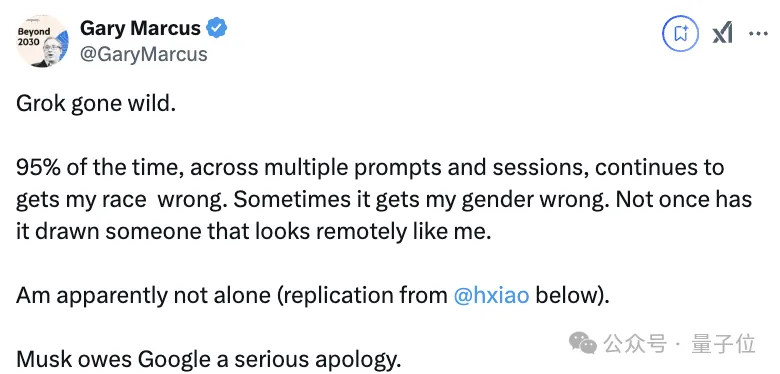Click the Gary Marcus display name
Screen dimensions: 780x374
140,28
